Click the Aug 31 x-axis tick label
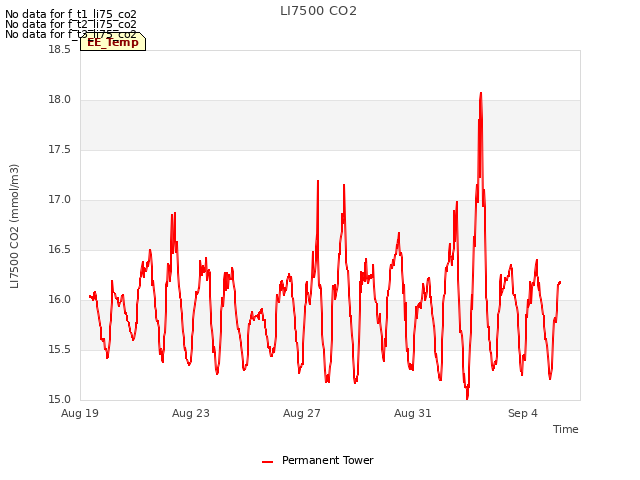This screenshot has width=640, height=480. (x=413, y=413)
